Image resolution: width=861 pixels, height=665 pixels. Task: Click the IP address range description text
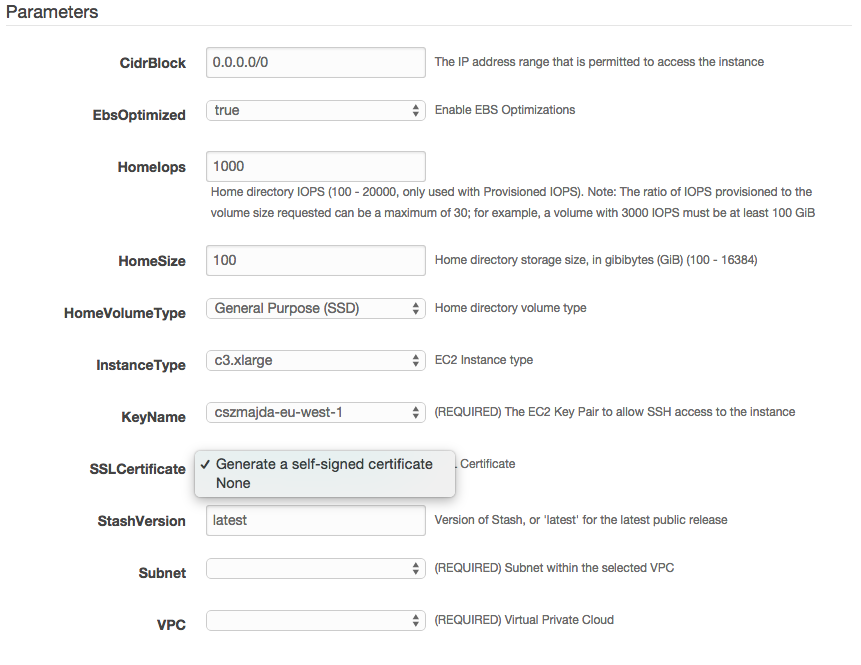[x=599, y=62]
